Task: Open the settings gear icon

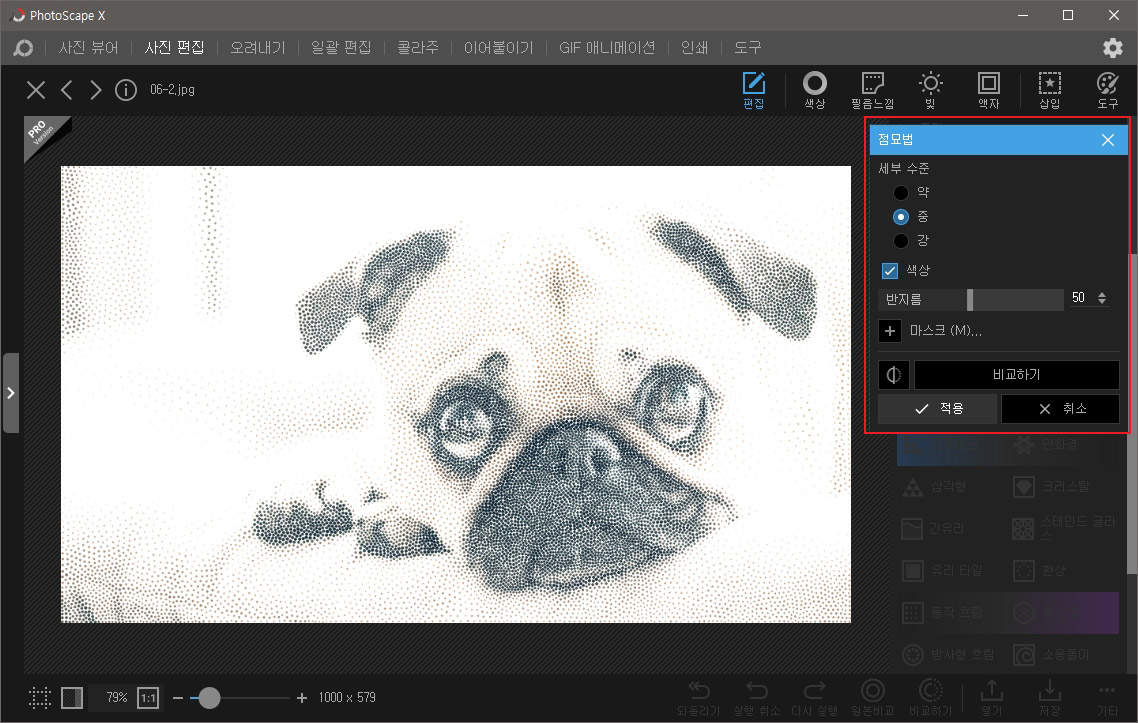Action: (x=1113, y=48)
